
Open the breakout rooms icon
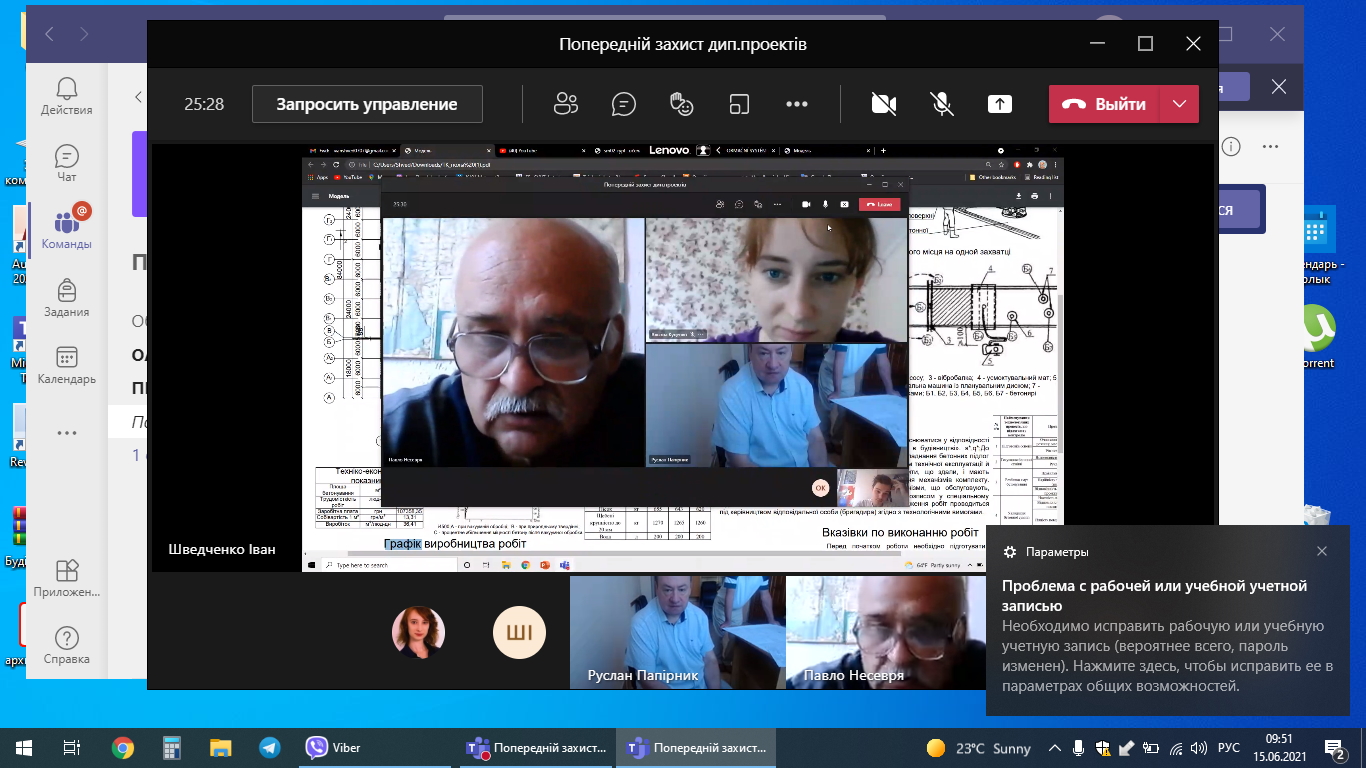[739, 104]
